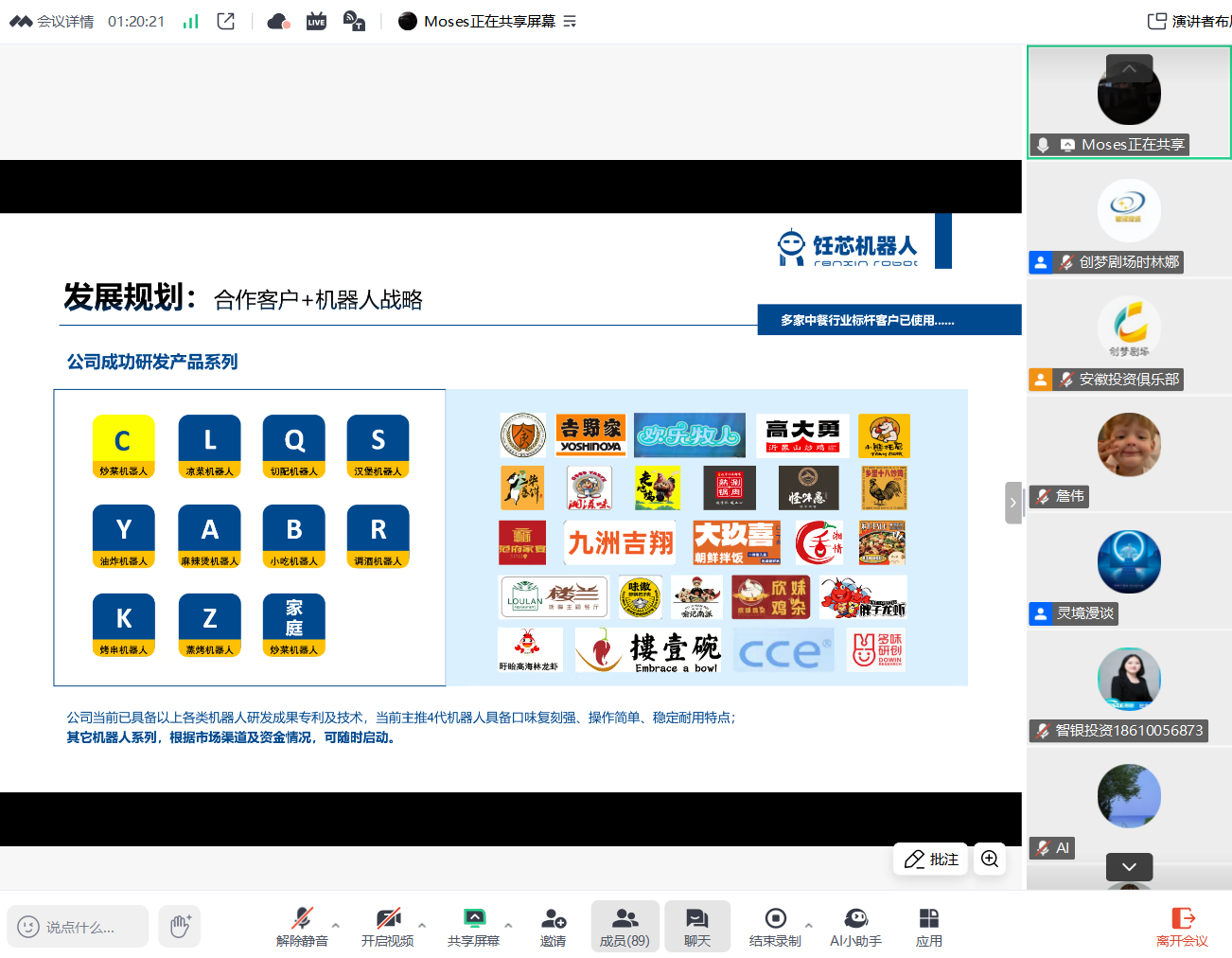Image resolution: width=1232 pixels, height=958 pixels.
Task: Stop the recording (结束录制)
Action: point(775,927)
